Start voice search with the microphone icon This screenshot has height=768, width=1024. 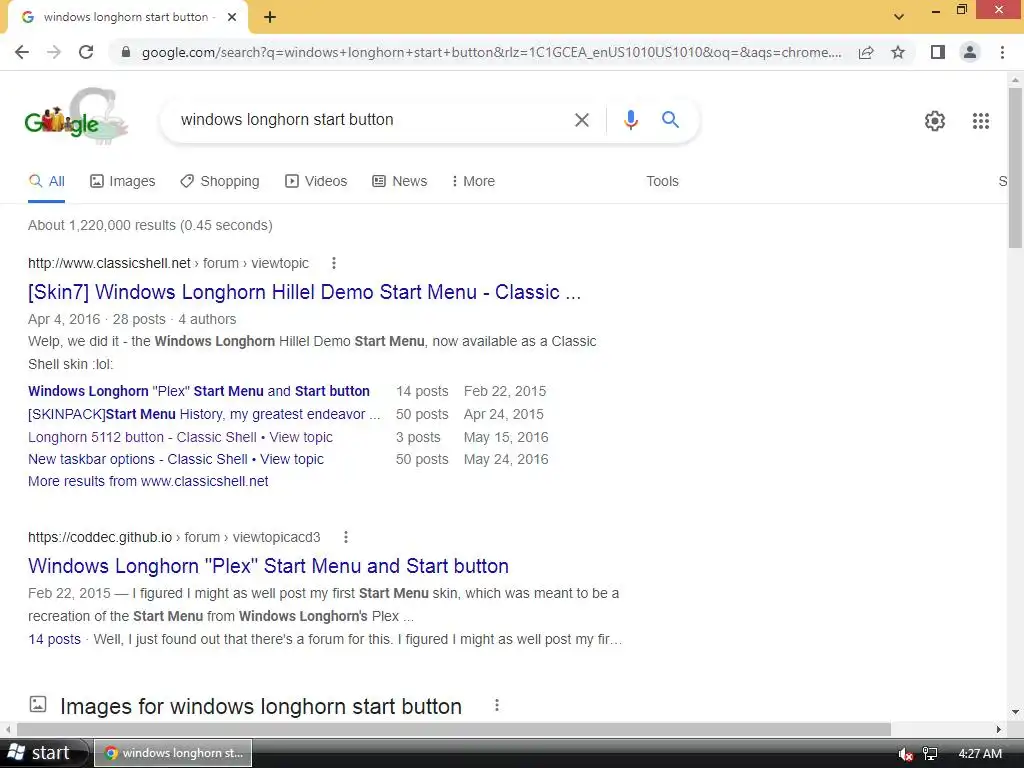630,120
